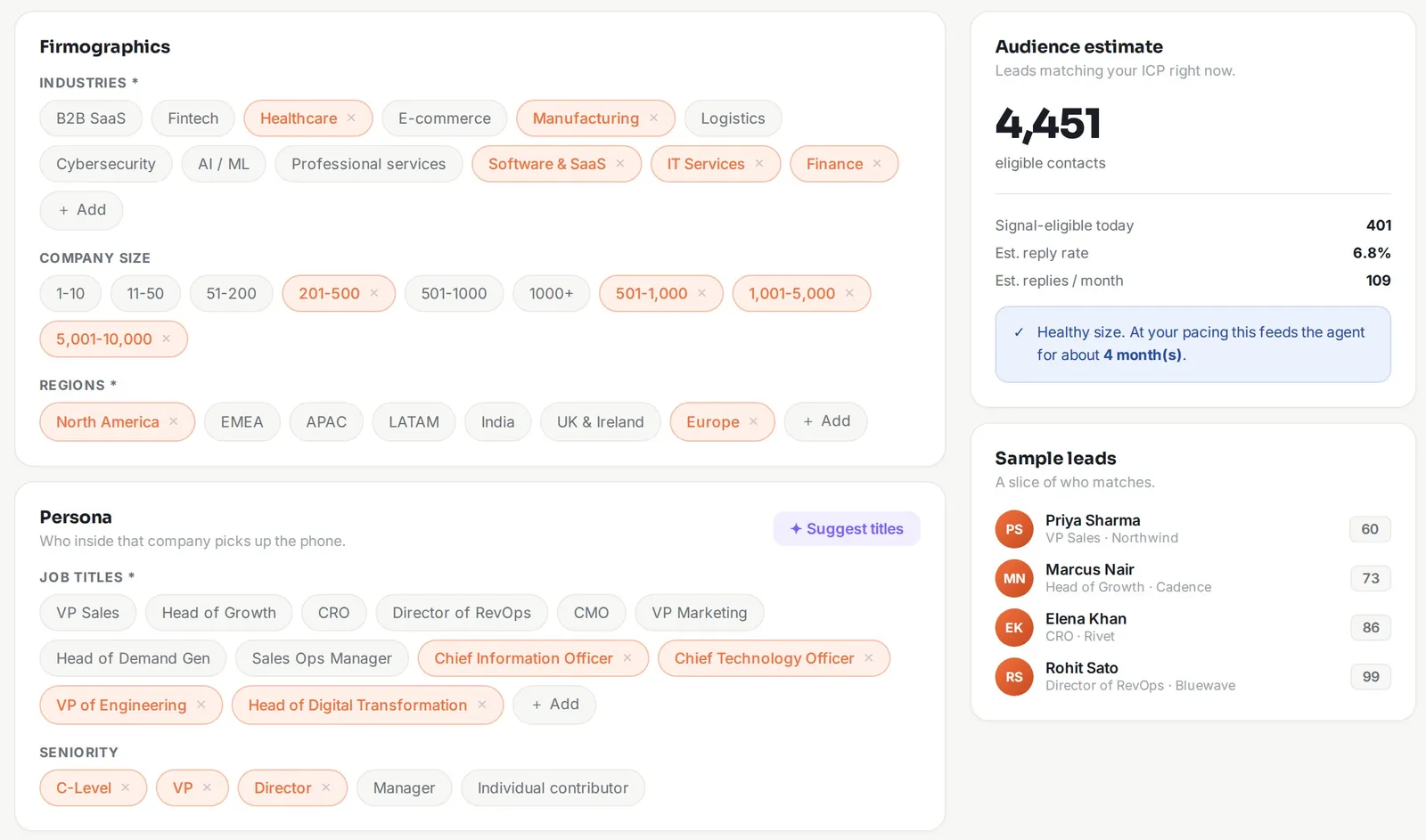Select the AI / ML industry chip
Image resolution: width=1426 pixels, height=840 pixels.
point(224,164)
